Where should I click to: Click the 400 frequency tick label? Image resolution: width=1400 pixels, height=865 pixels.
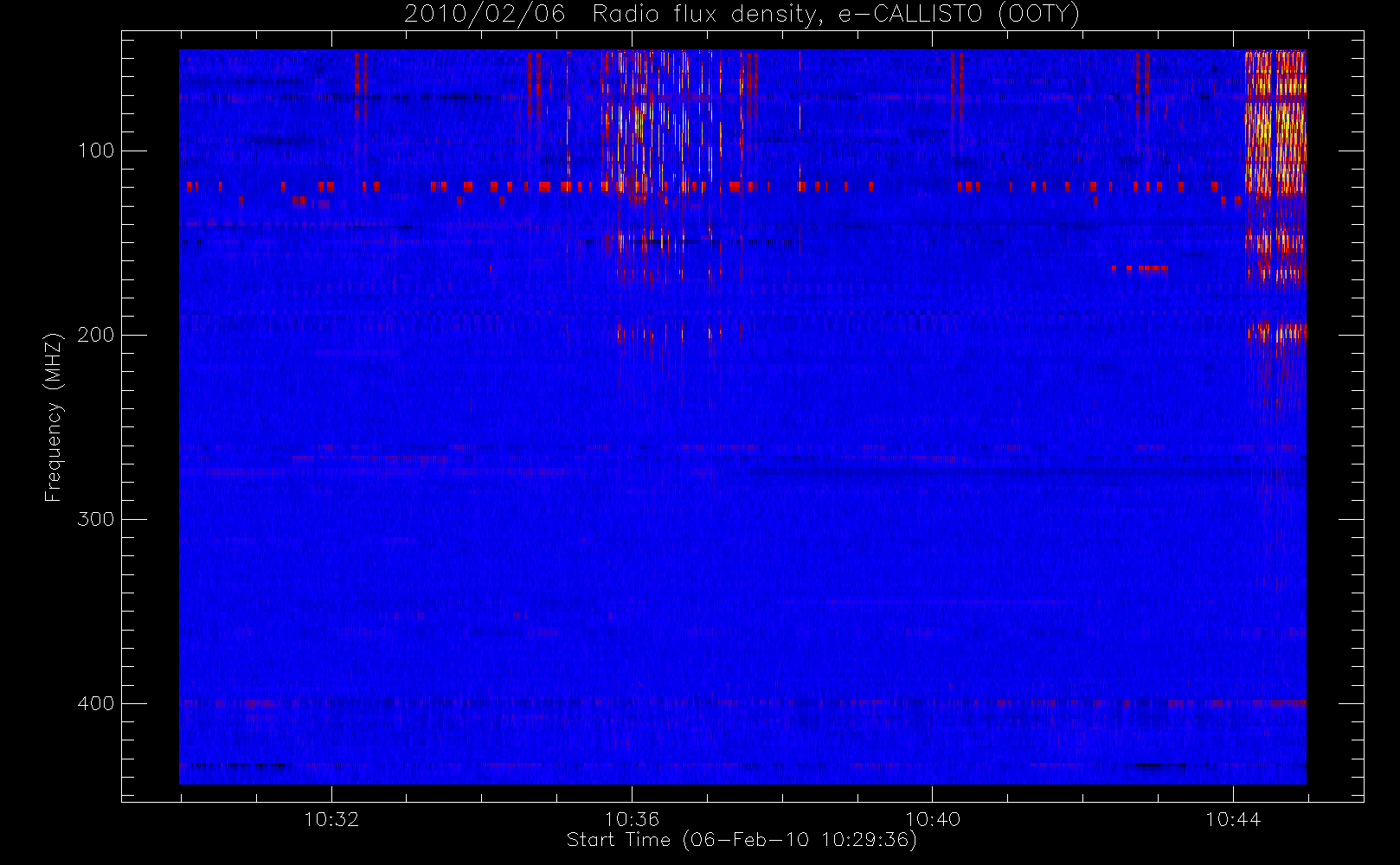(96, 703)
